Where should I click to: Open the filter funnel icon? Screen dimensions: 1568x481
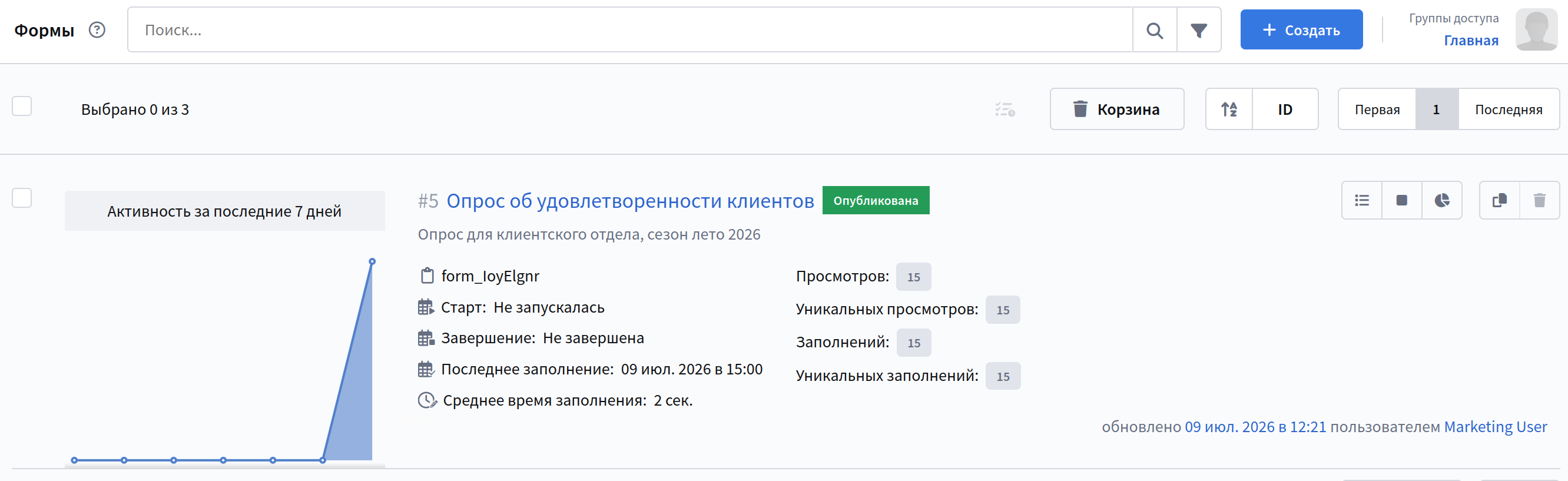[1198, 30]
